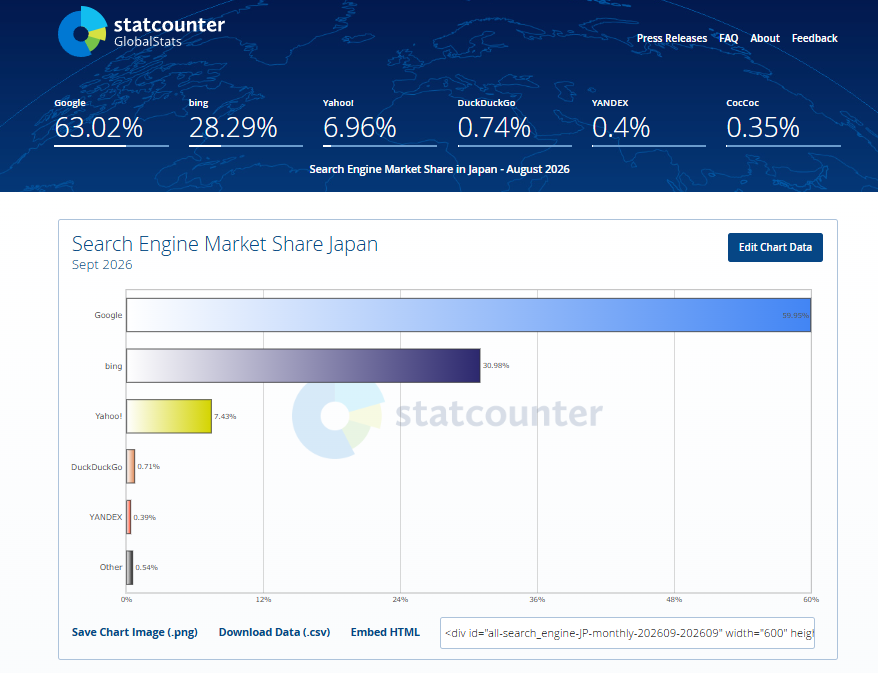Click the DuckDuckGo 0.74% header stat
The height and width of the screenshot is (673, 878).
(514, 122)
